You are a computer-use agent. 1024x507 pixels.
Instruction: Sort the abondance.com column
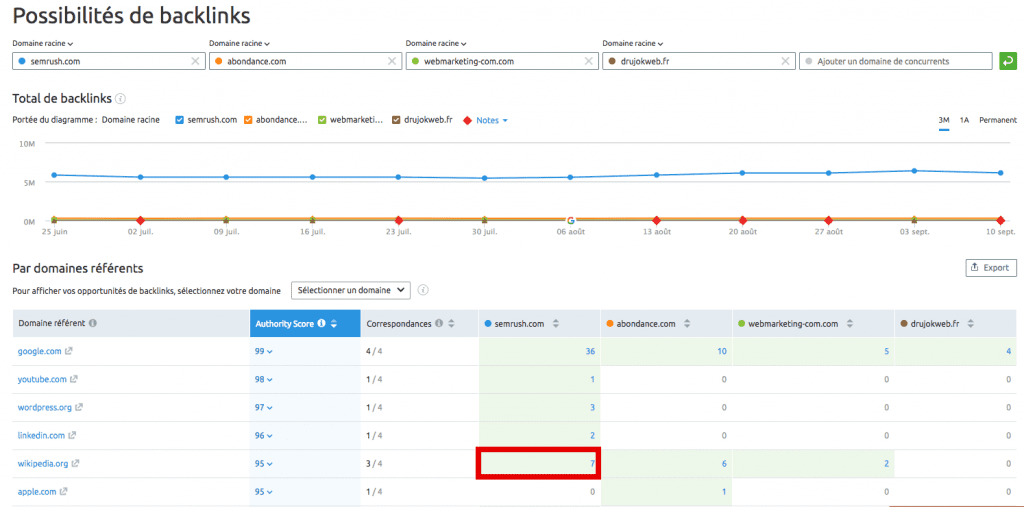(685, 323)
